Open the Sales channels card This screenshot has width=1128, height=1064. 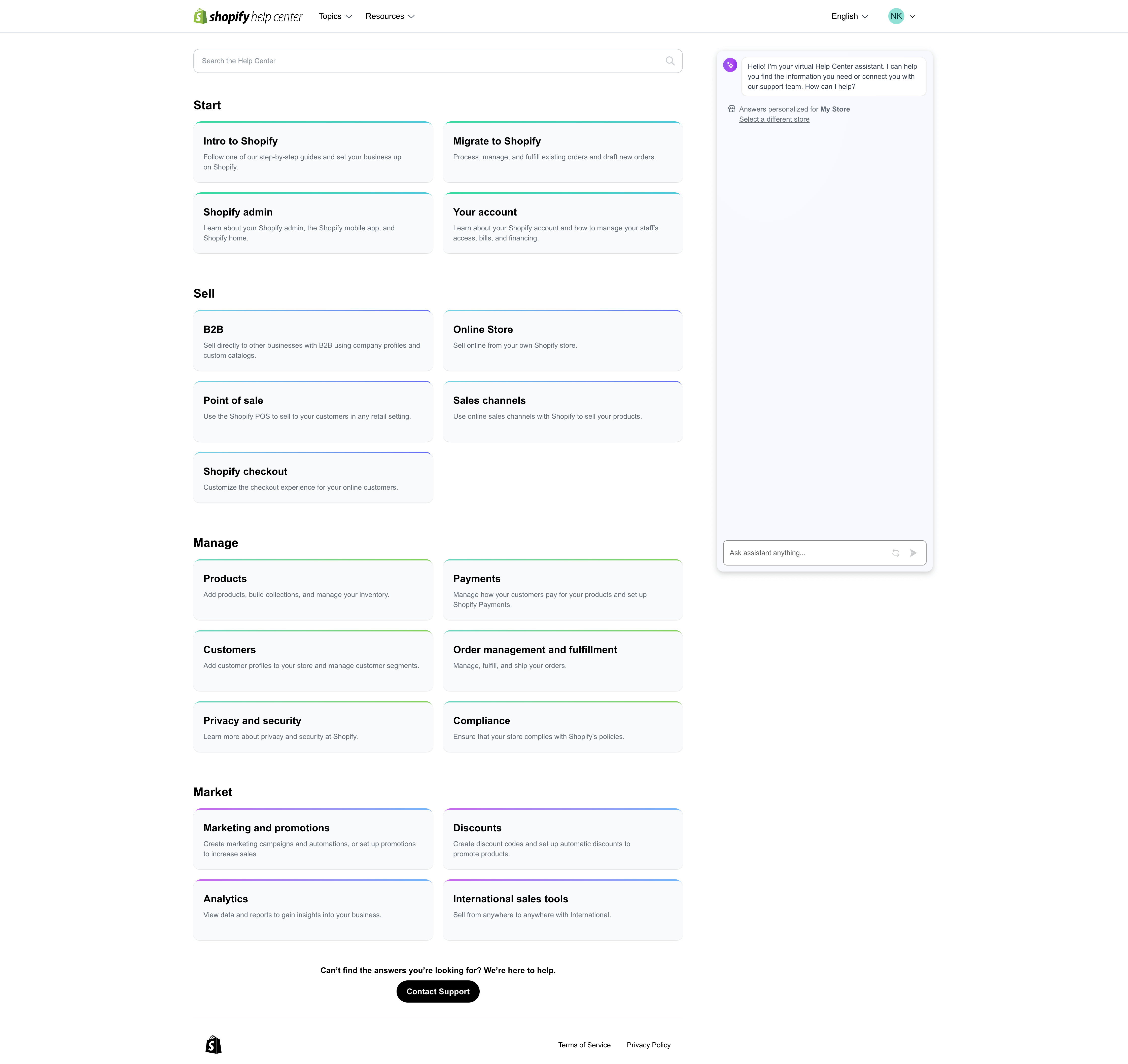click(563, 411)
